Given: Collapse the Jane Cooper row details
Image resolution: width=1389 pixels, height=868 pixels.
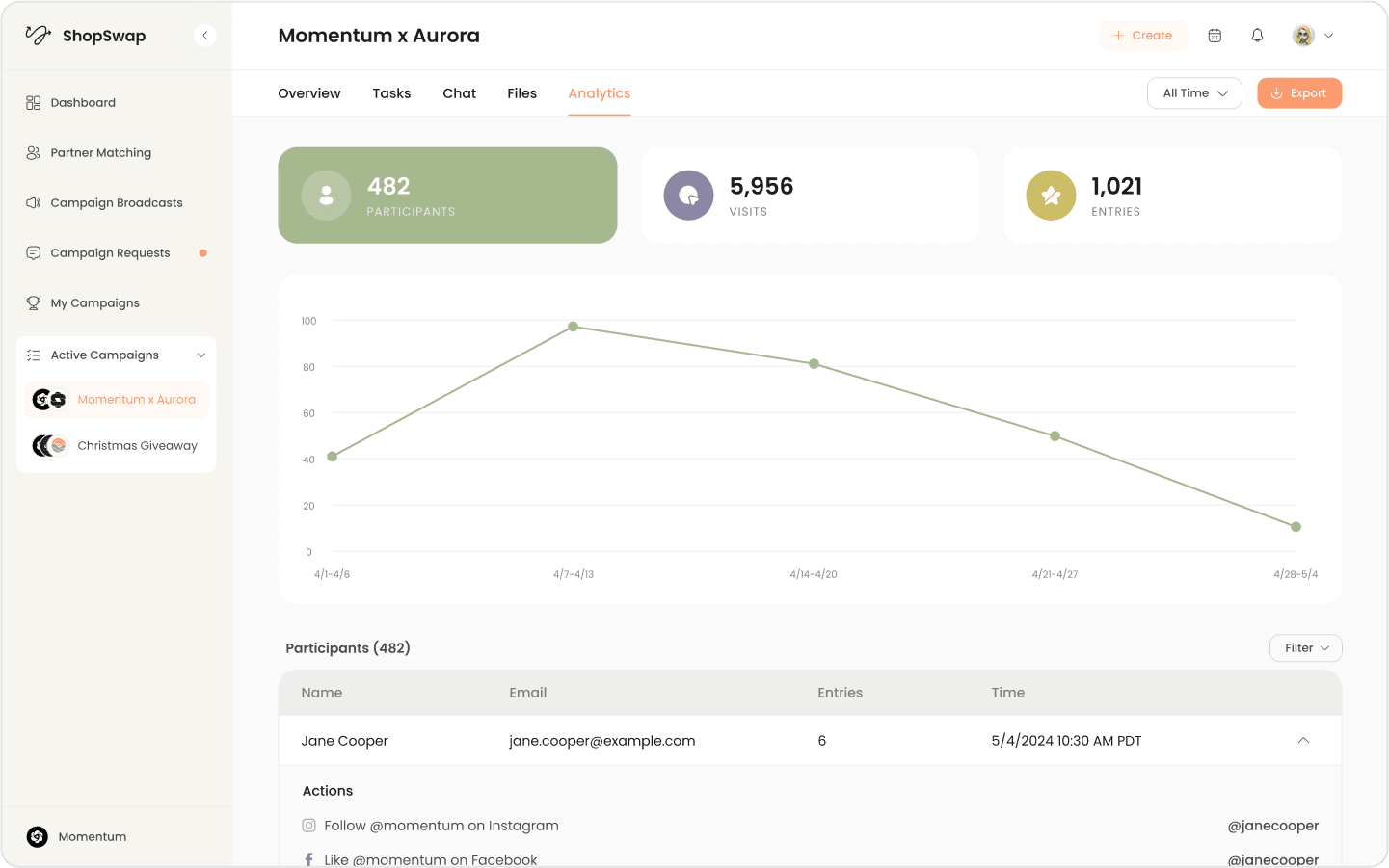Looking at the screenshot, I should tap(1303, 741).
